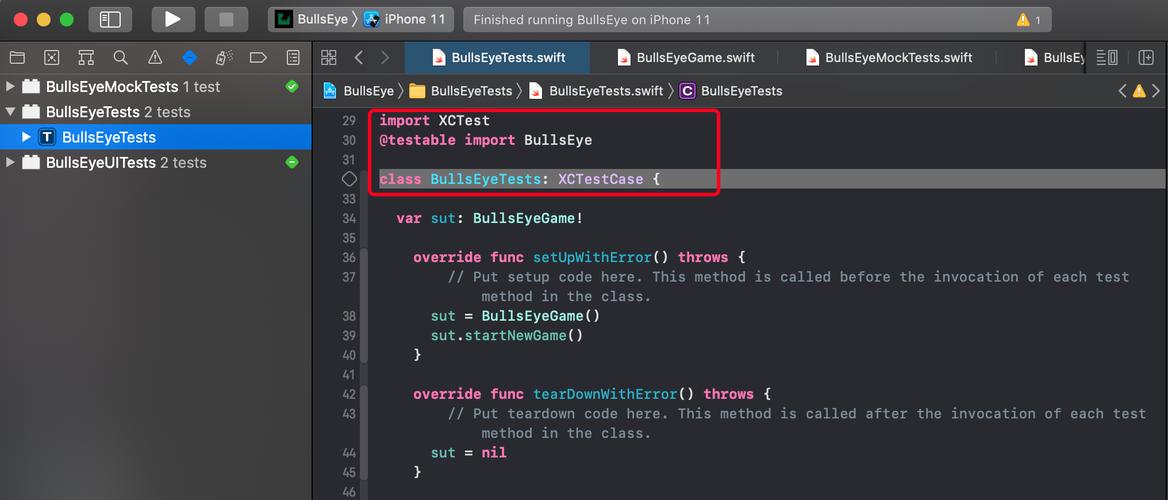Run tests via diamond beside class BullsEyeTests

(349, 179)
